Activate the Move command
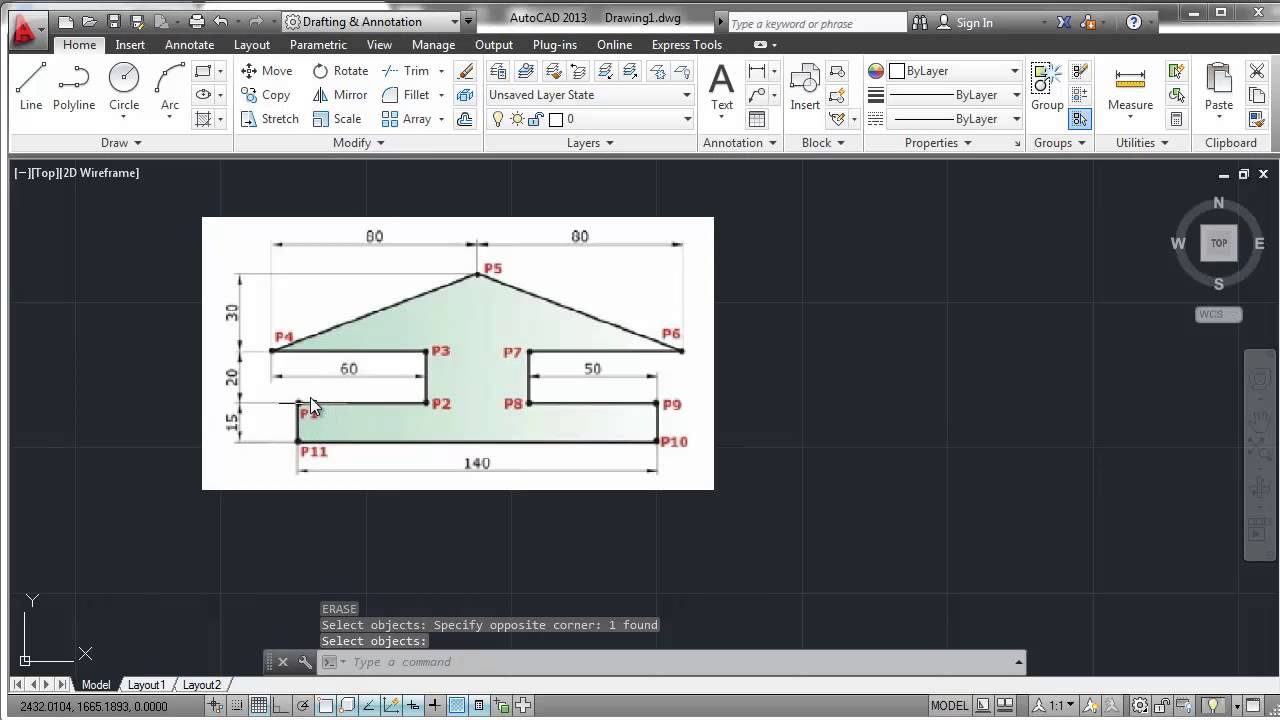Screen dimensions: 1280x720 click(267, 71)
